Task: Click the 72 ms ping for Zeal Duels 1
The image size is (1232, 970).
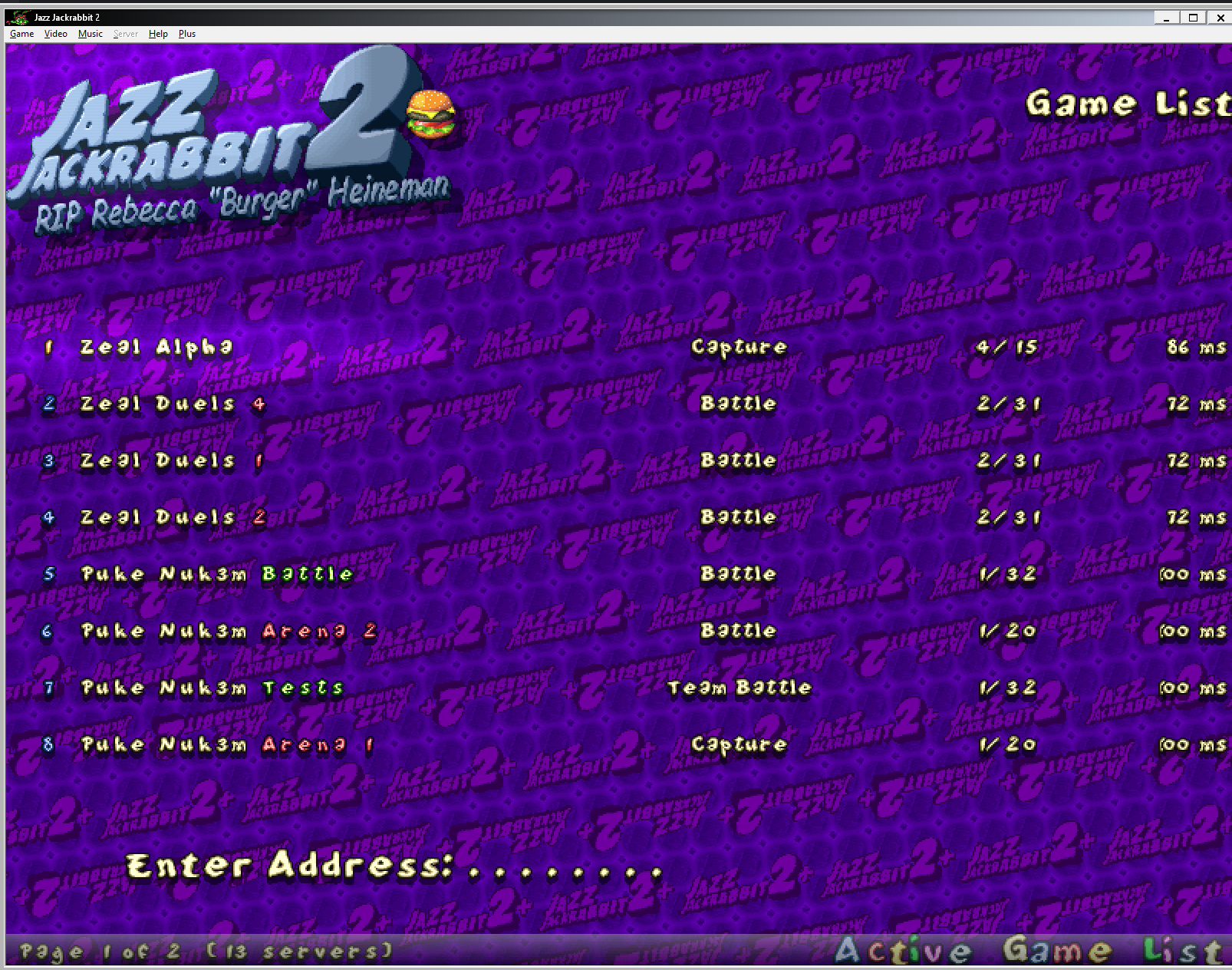Action: (1197, 460)
